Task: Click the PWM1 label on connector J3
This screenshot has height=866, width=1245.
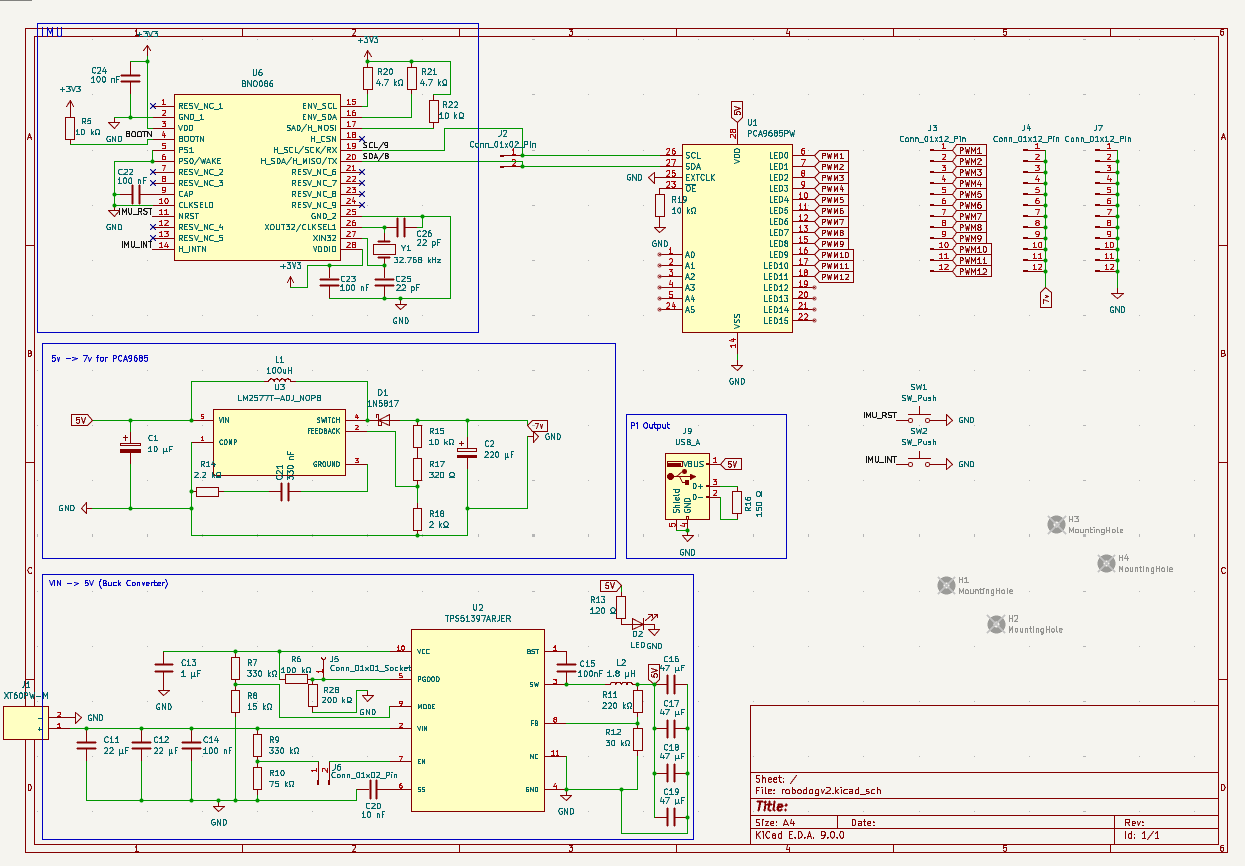Action: coord(971,150)
